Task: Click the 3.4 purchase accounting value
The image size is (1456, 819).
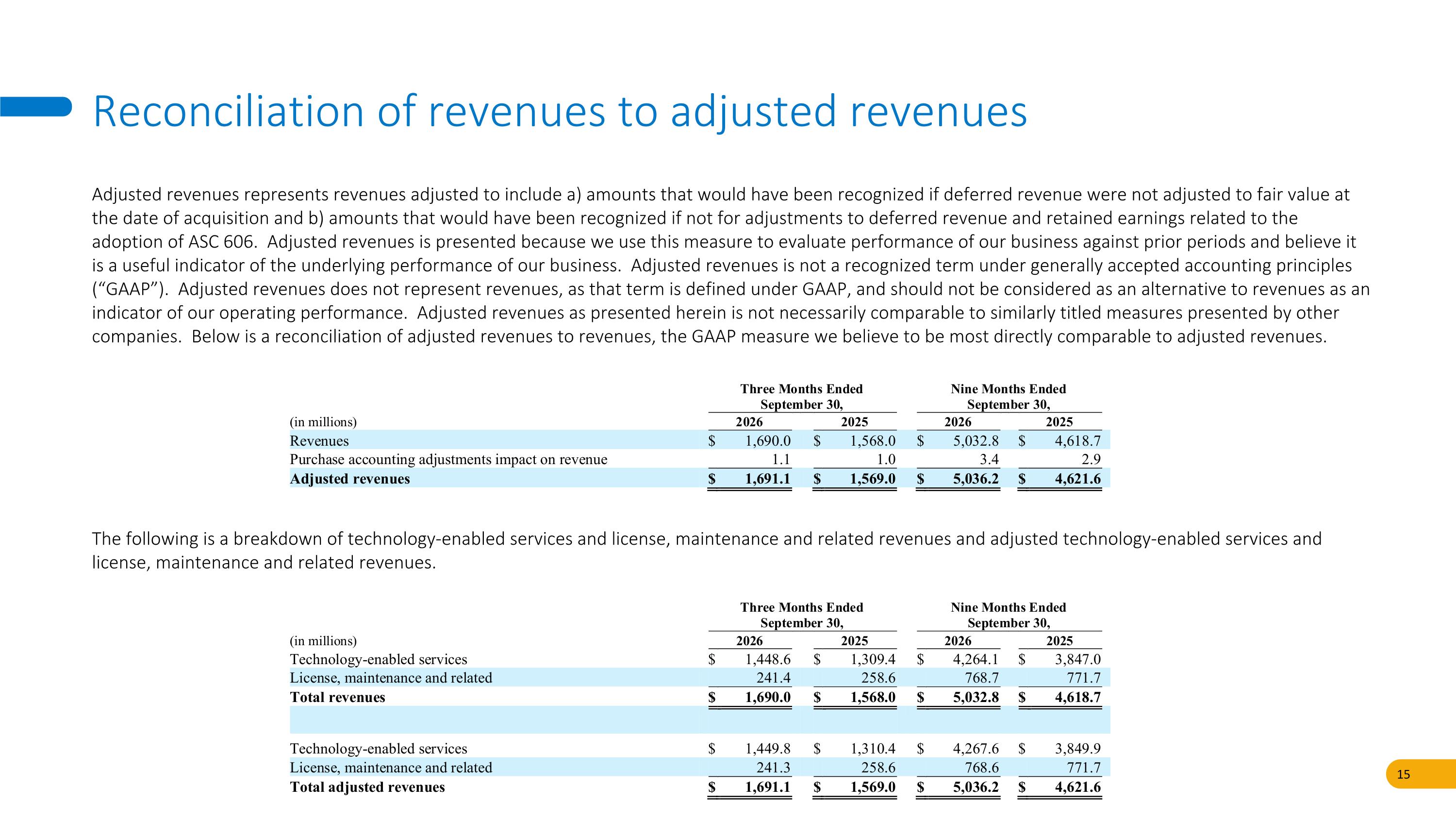Action: coord(989,460)
